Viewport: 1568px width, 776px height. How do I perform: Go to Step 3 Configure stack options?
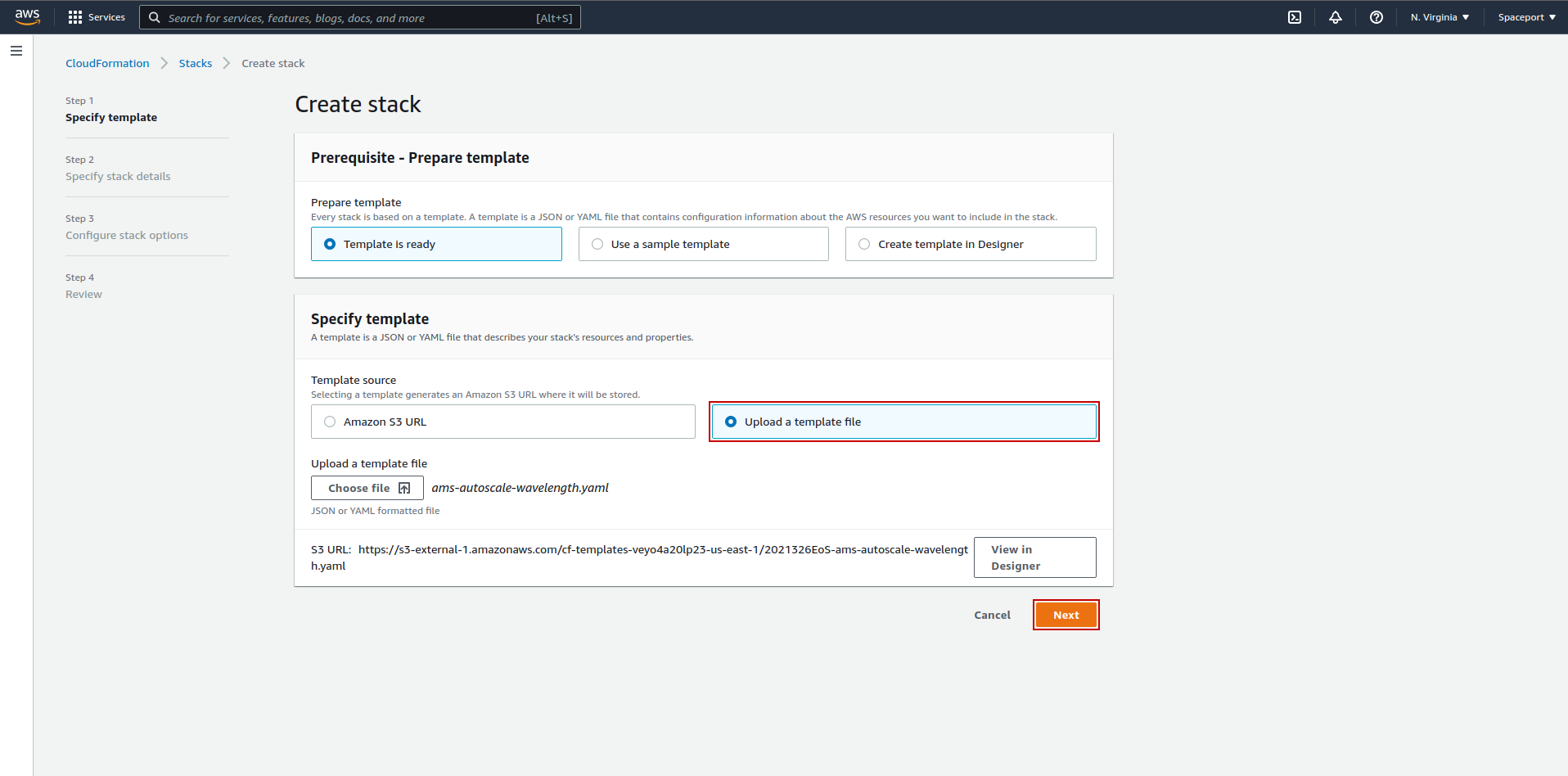click(127, 235)
